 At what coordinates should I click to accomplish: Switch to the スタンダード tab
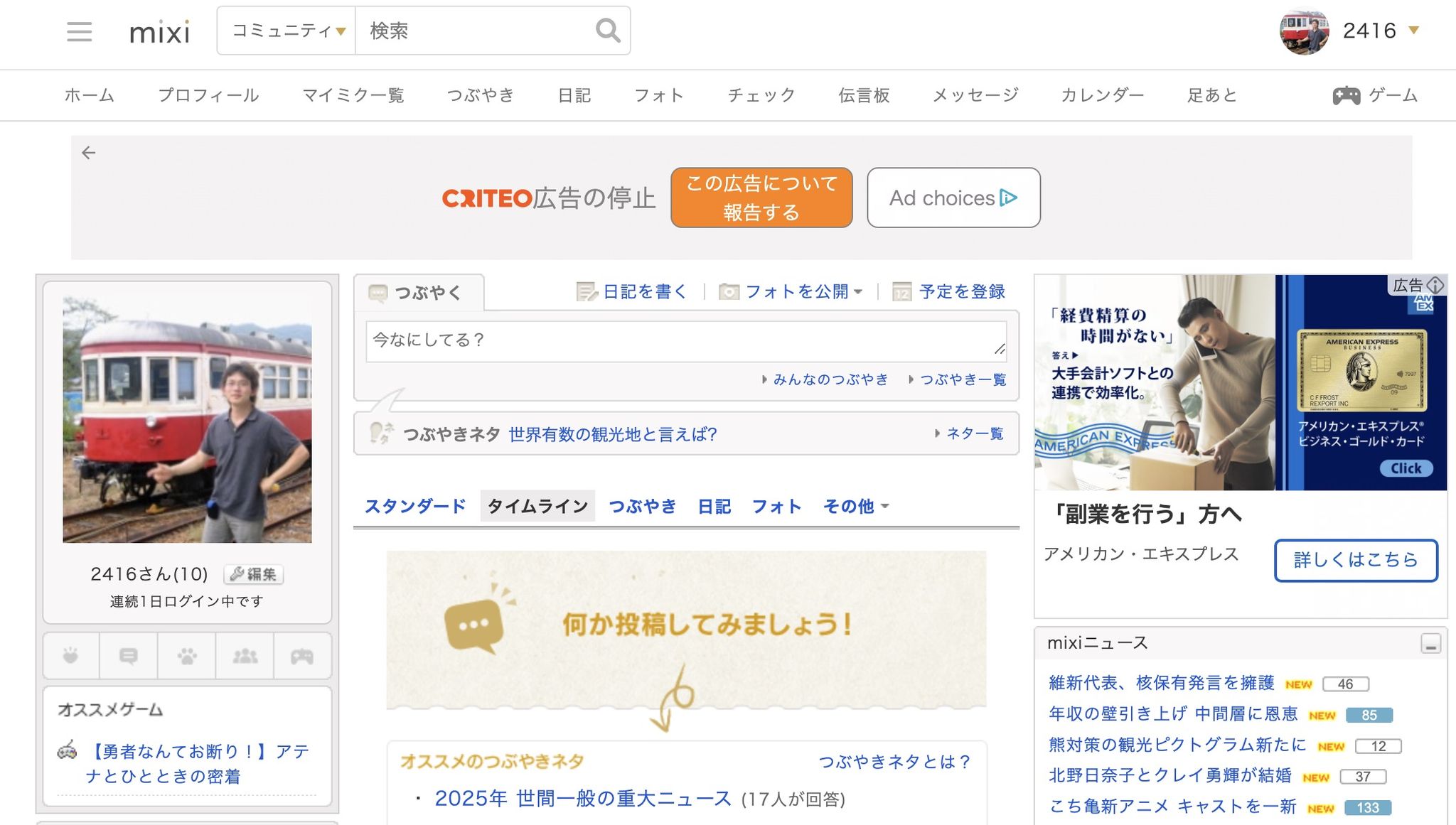[414, 506]
